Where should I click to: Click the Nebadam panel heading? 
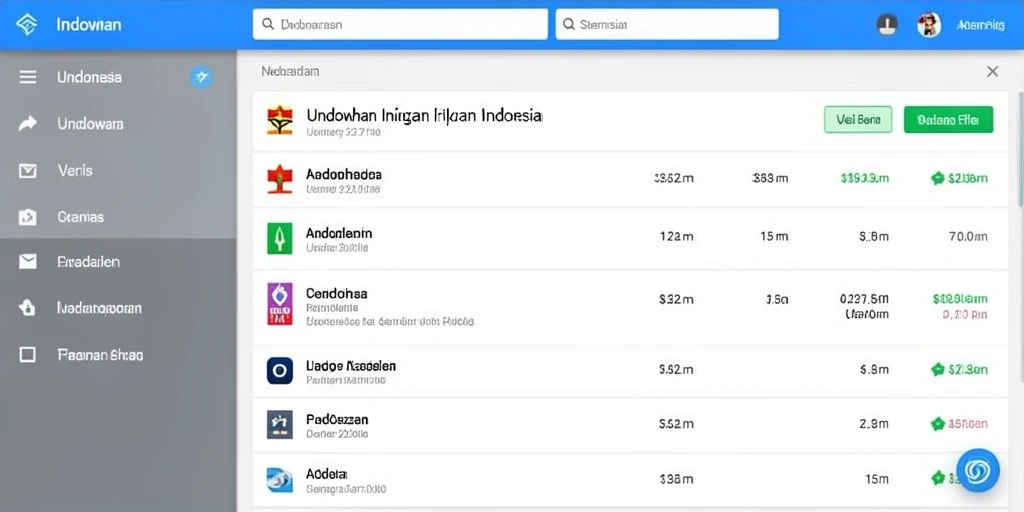[x=290, y=71]
